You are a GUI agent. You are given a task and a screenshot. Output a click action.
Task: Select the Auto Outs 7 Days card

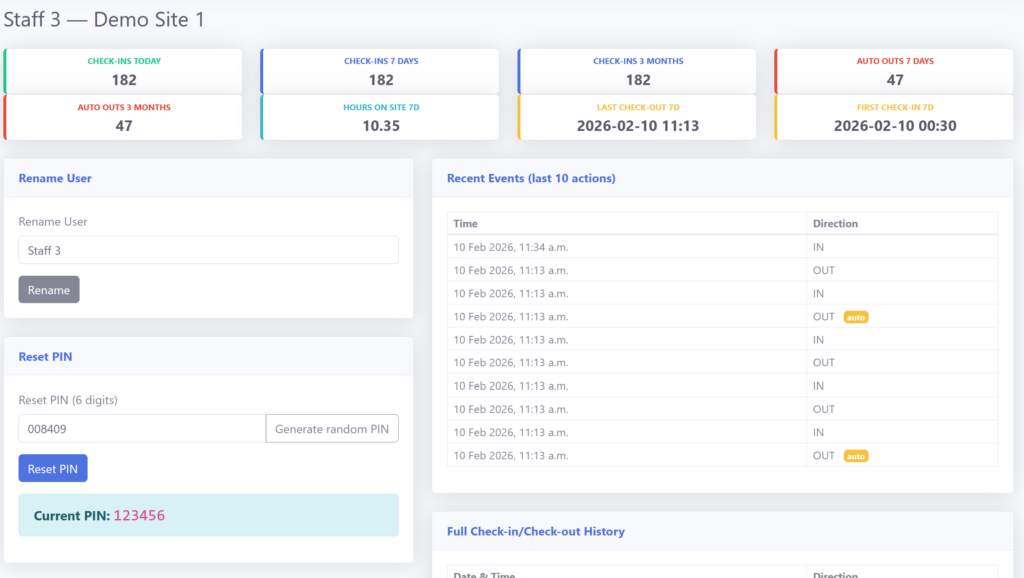click(894, 71)
